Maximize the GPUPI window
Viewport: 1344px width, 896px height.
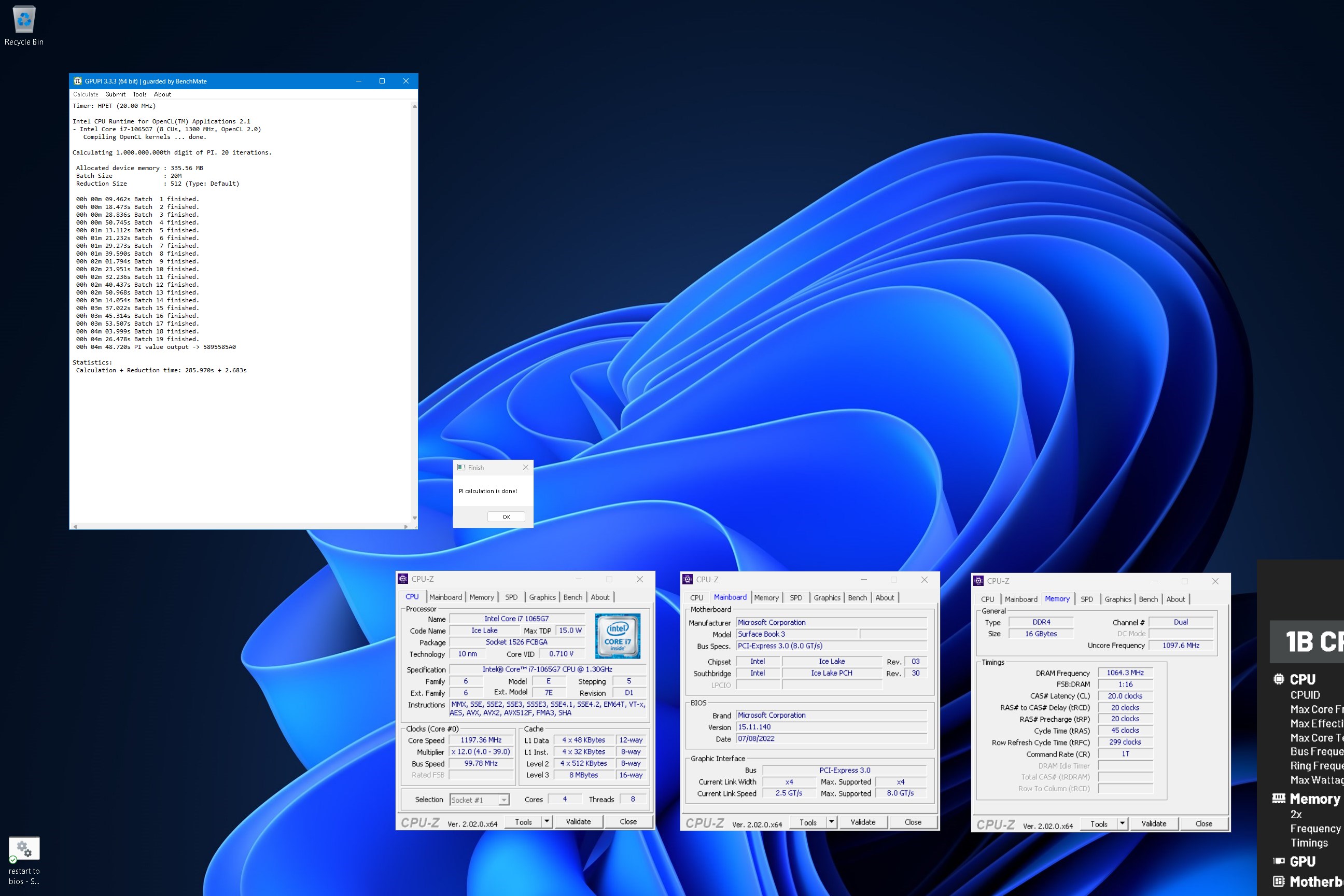point(382,81)
